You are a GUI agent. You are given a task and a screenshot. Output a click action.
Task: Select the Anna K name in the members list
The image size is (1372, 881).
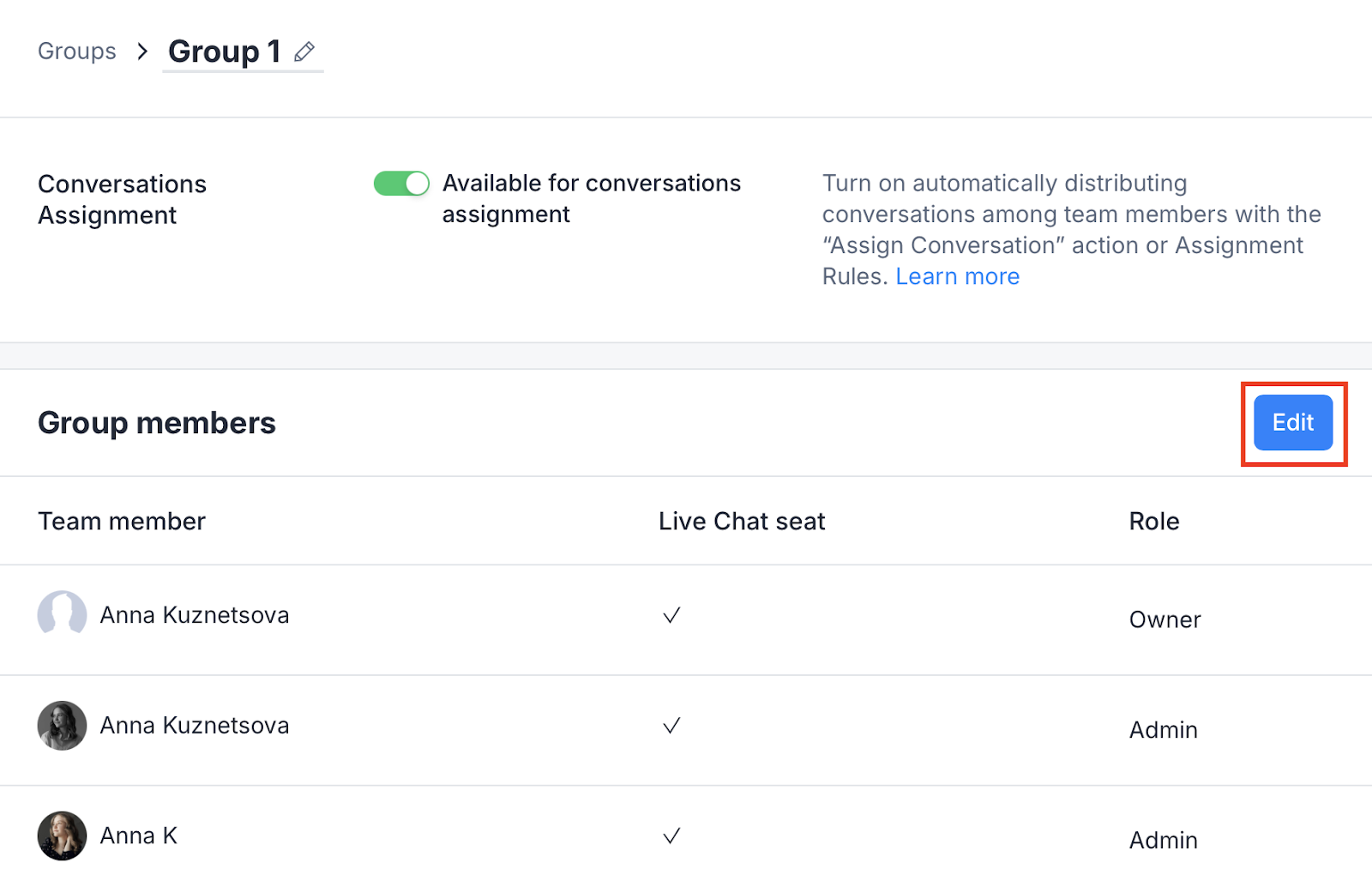[139, 836]
